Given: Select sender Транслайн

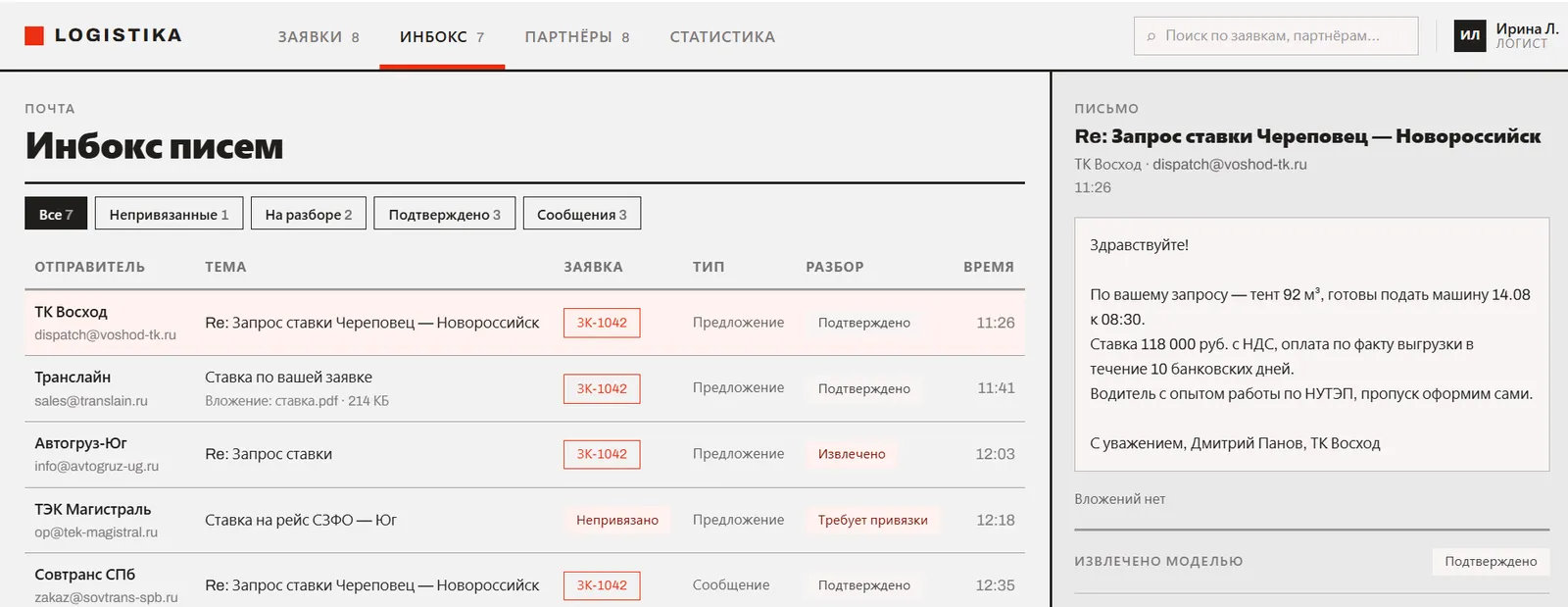Looking at the screenshot, I should point(73,378).
